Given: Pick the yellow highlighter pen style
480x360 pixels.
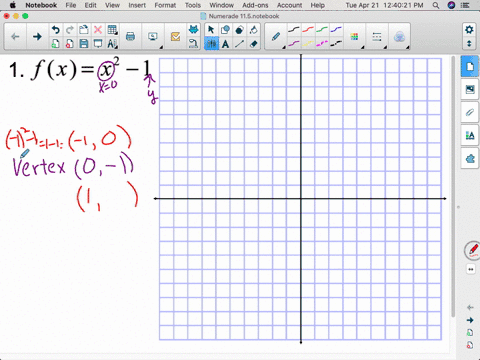Looking at the screenshot, I should (308, 44).
